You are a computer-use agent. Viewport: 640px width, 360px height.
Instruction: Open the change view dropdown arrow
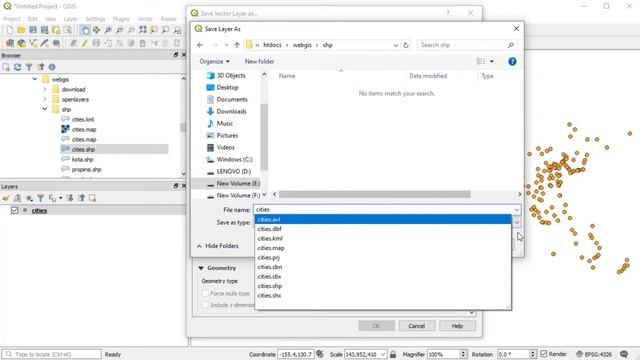tap(491, 61)
